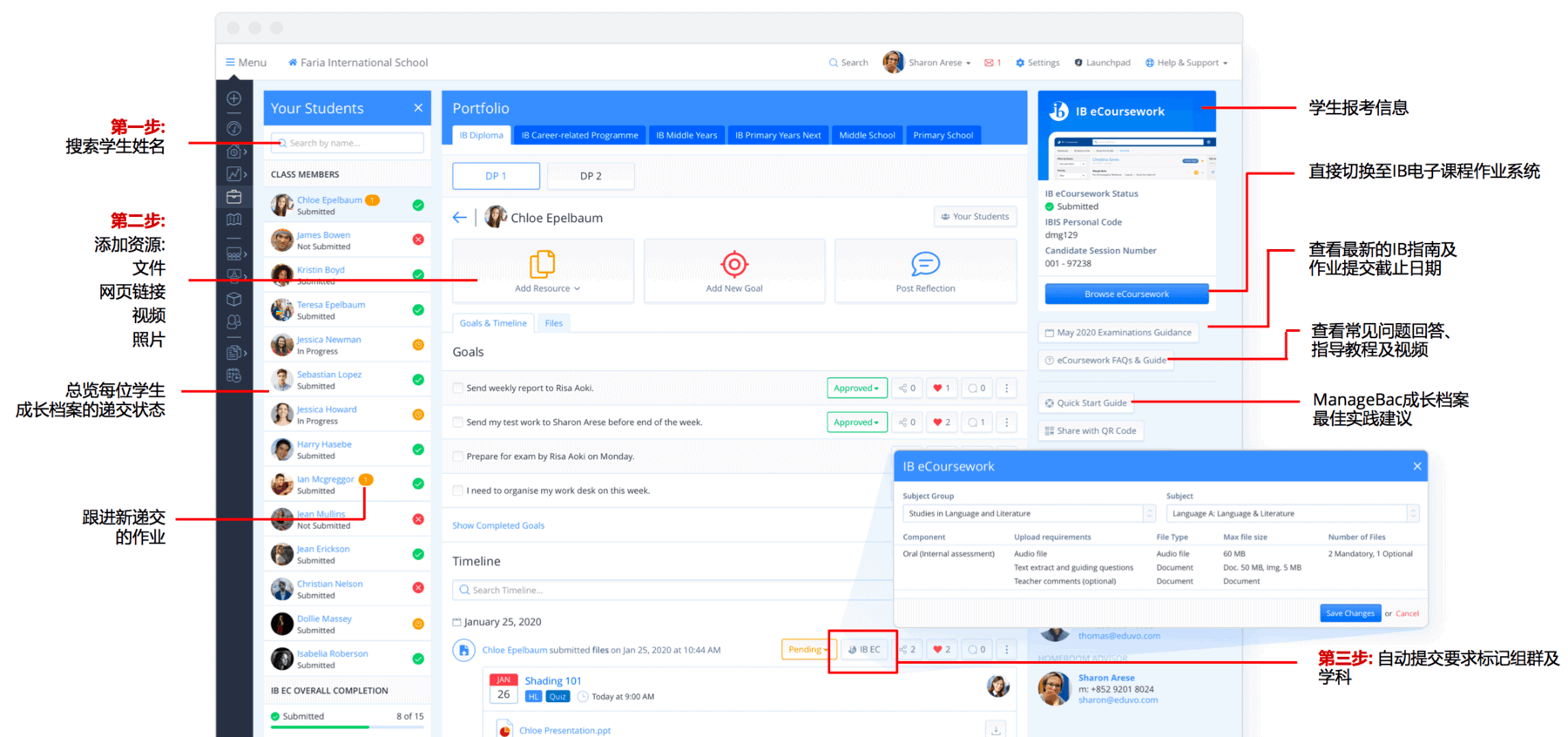This screenshot has height=737, width=1568.
Task: Open Approved dropdown for test work goal
Action: (857, 423)
